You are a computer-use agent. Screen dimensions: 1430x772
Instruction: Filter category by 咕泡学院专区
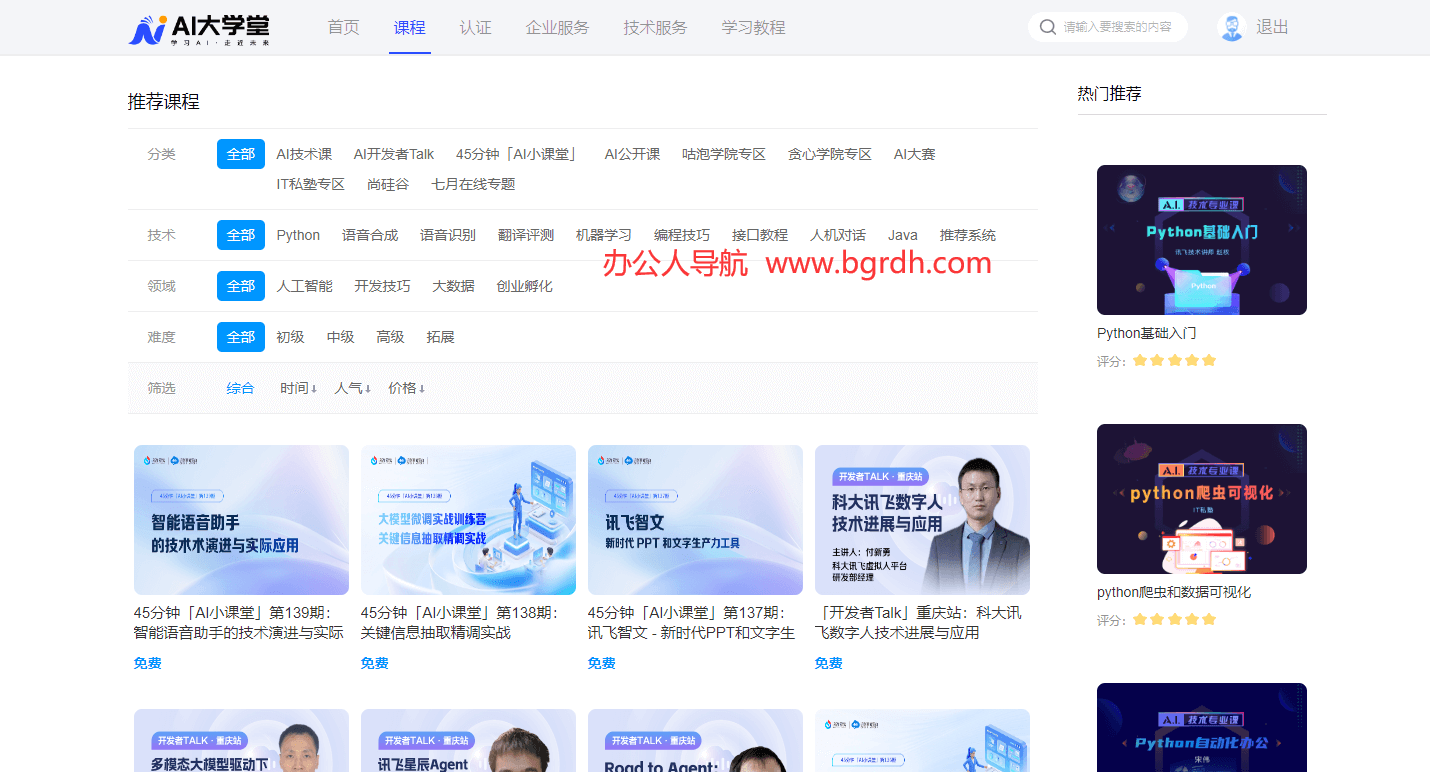[x=724, y=154]
